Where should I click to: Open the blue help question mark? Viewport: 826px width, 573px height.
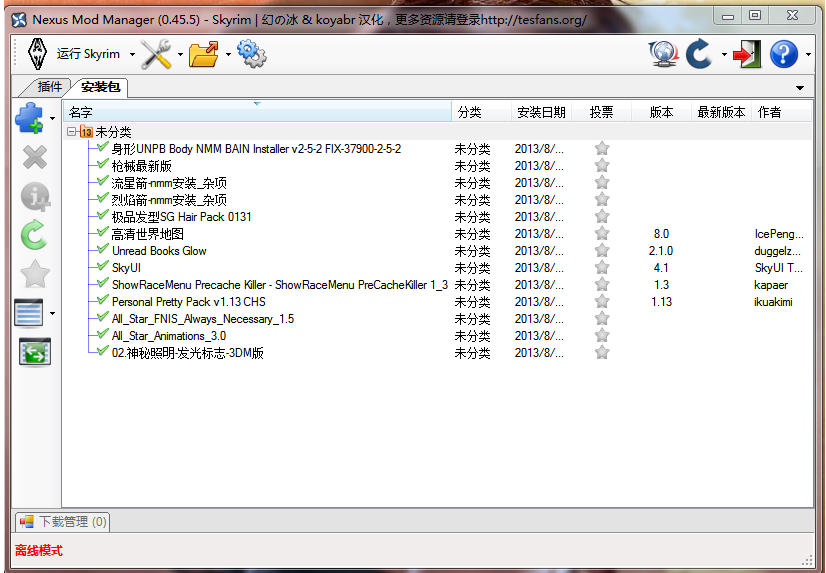point(784,54)
